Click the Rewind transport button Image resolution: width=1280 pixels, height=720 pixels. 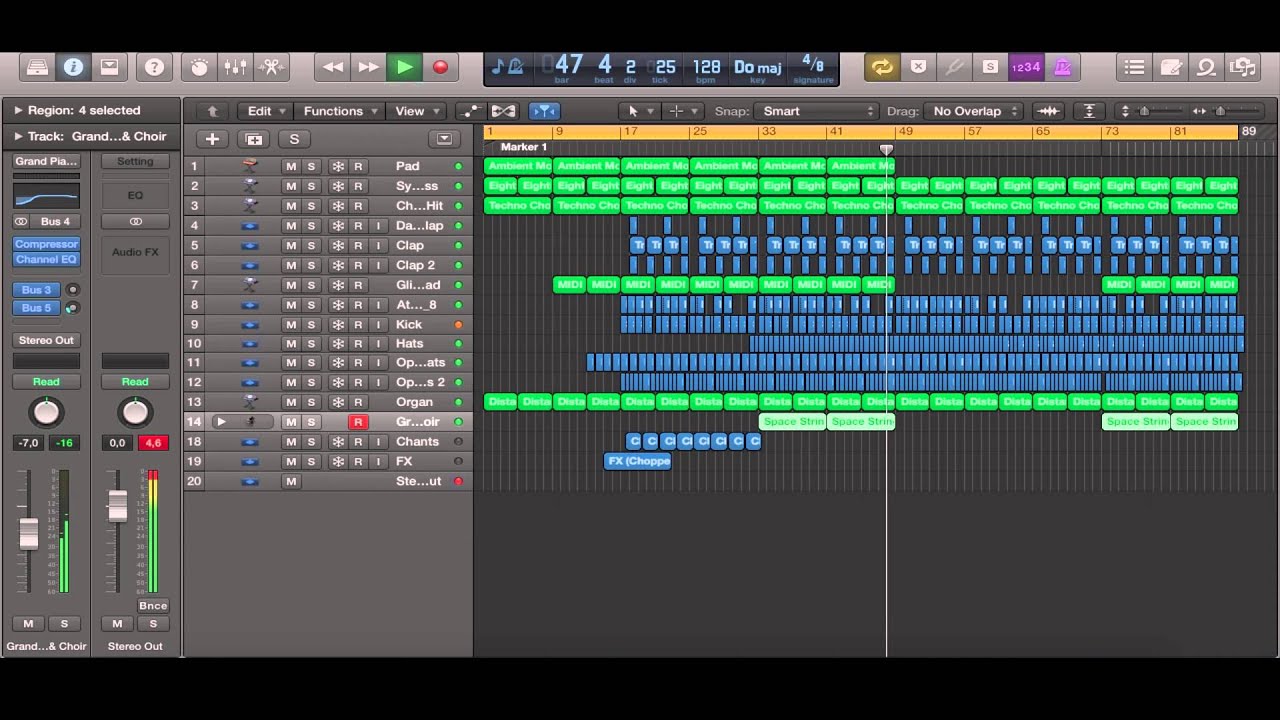[333, 67]
